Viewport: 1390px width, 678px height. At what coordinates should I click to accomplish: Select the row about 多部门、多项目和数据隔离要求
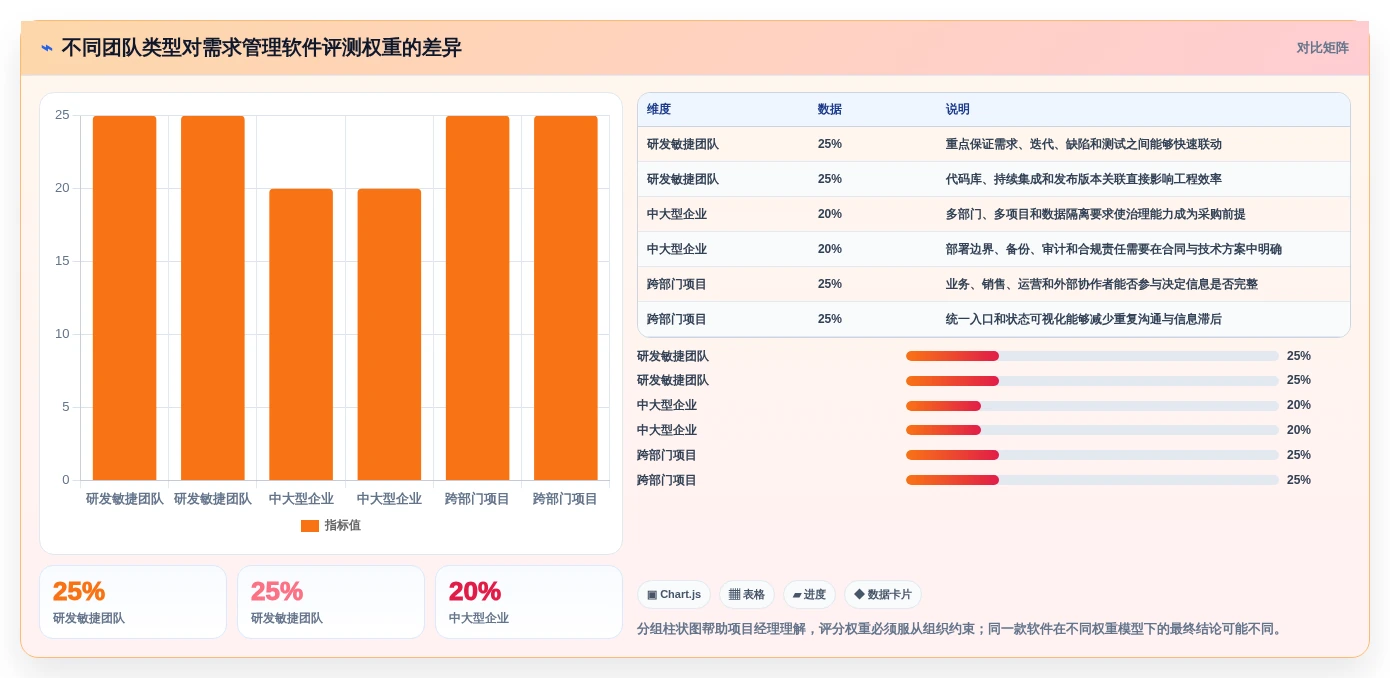[994, 214]
